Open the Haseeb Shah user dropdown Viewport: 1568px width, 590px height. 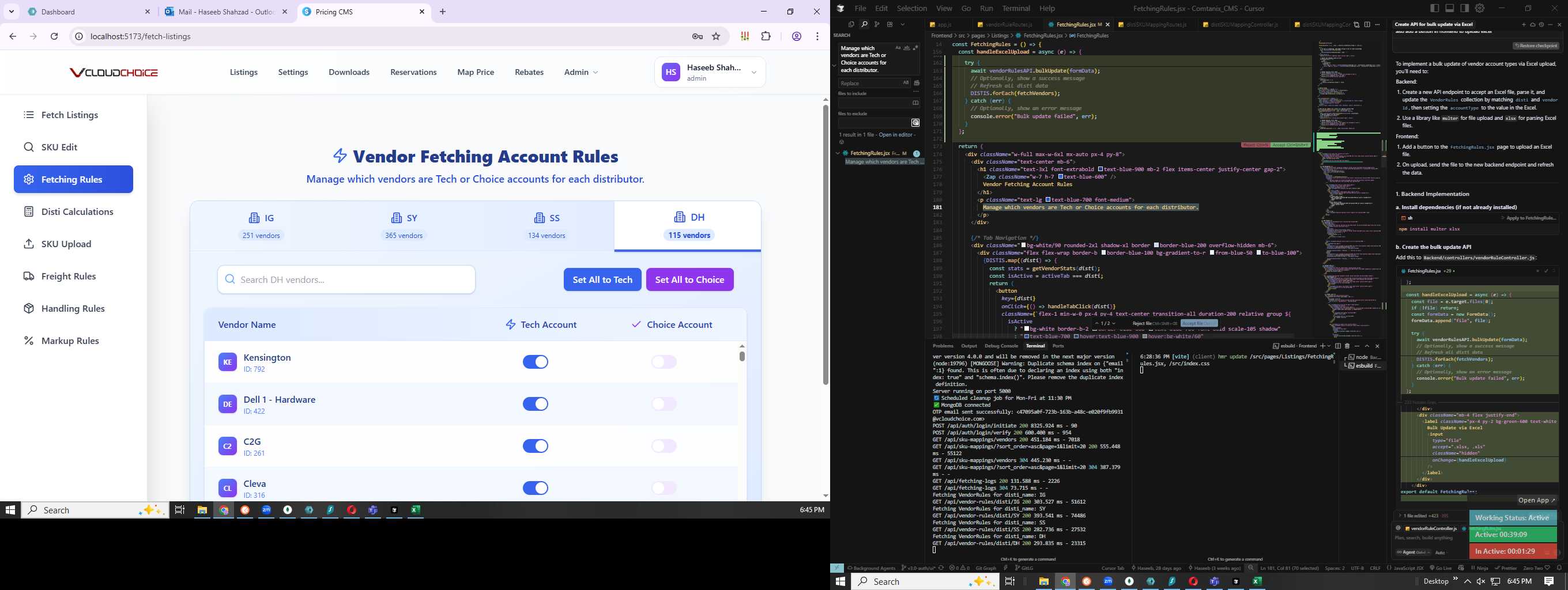[710, 73]
